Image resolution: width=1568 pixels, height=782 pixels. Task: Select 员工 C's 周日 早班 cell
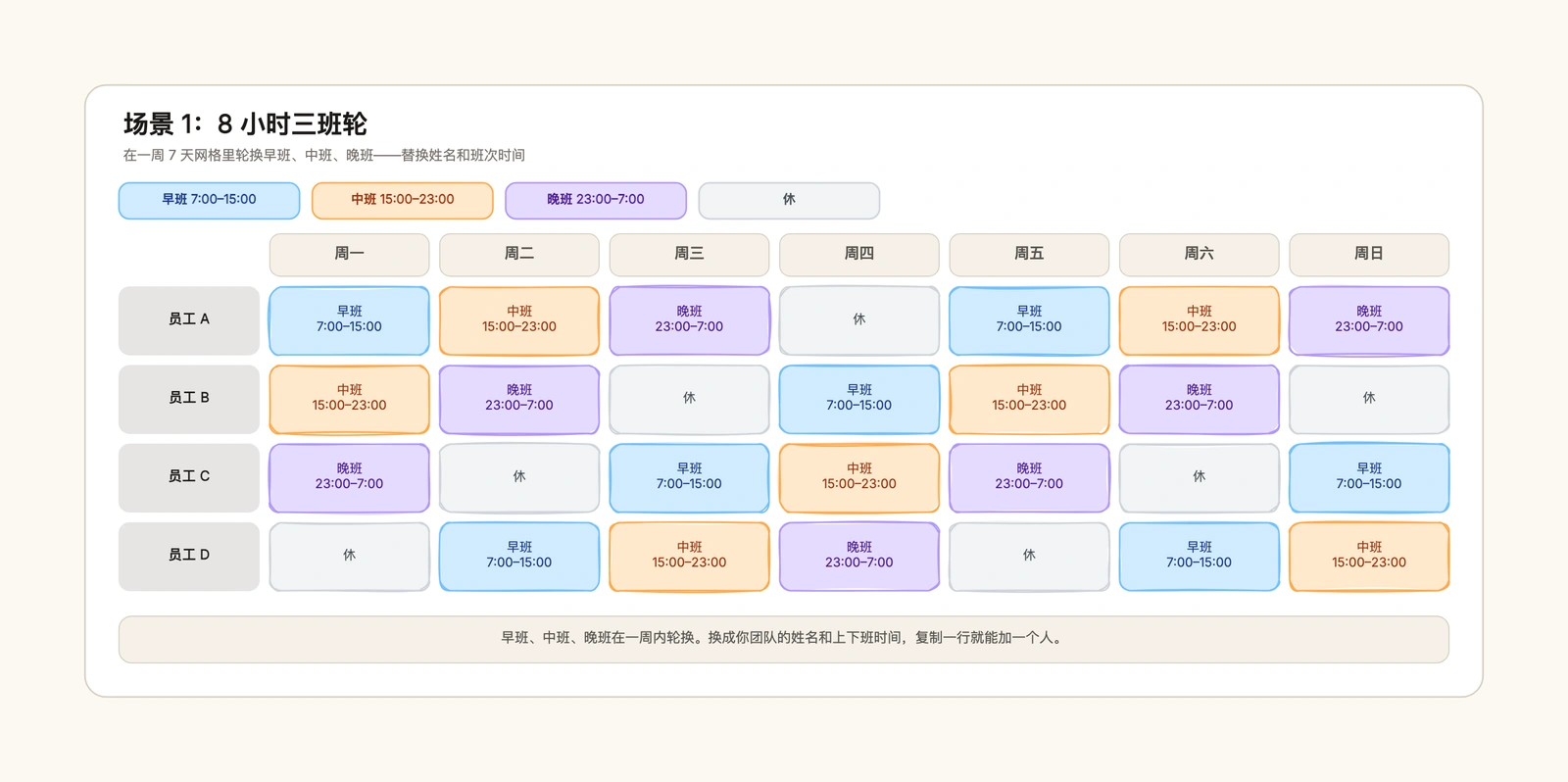pyautogui.click(x=1369, y=477)
